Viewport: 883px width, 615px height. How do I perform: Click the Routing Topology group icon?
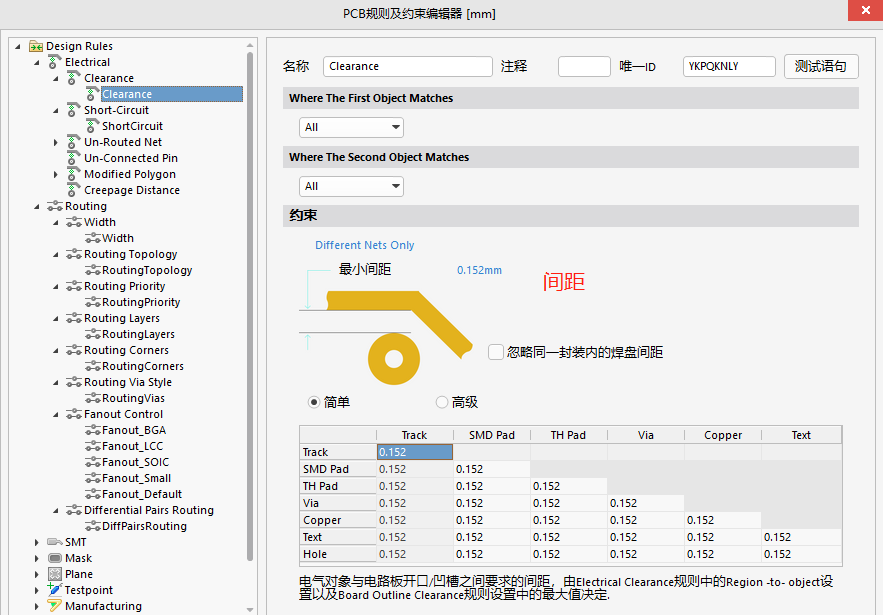(x=74, y=255)
